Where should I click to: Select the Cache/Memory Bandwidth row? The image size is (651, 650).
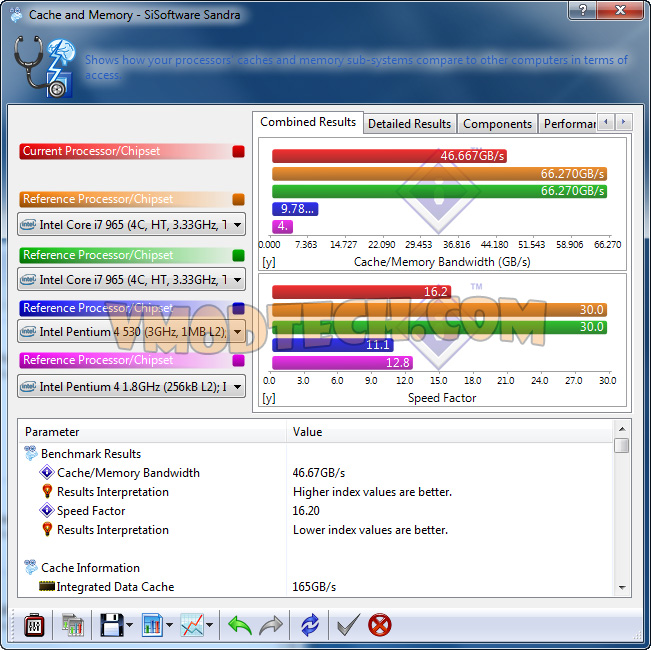pos(316,472)
